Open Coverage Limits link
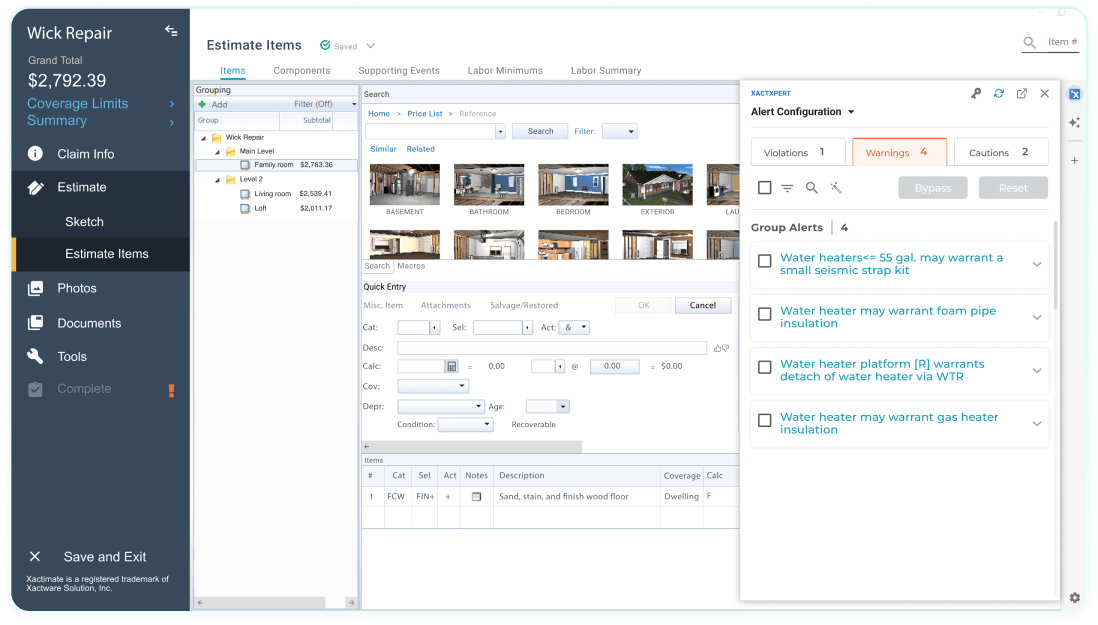The image size is (1098, 625). (x=78, y=104)
